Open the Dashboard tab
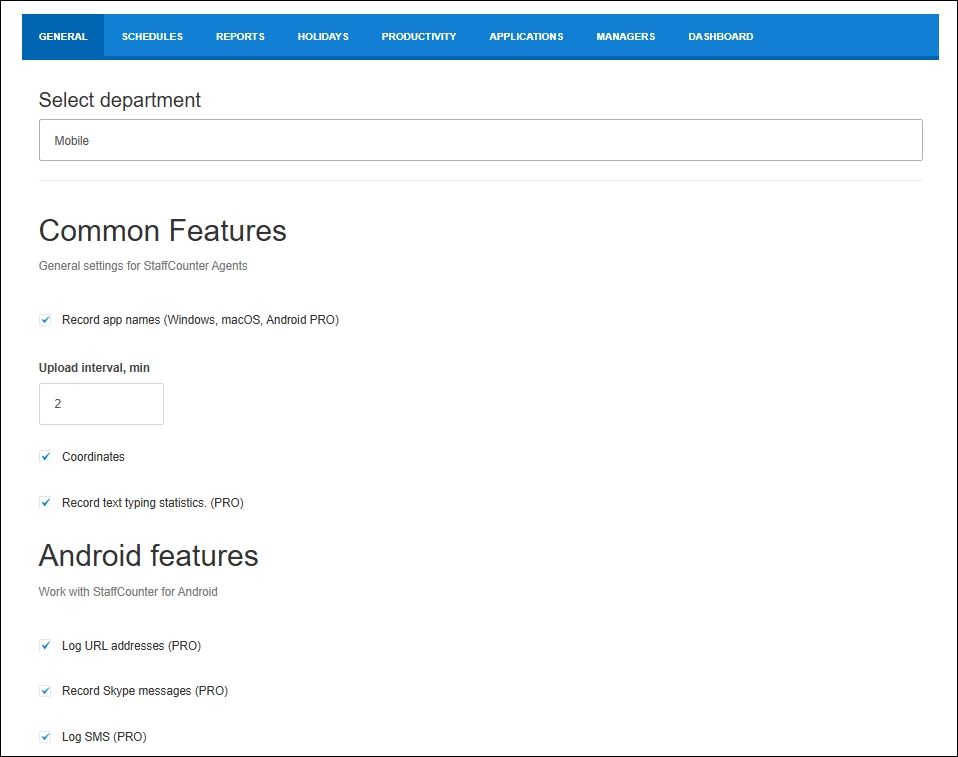Image resolution: width=958 pixels, height=757 pixels. [x=721, y=37]
